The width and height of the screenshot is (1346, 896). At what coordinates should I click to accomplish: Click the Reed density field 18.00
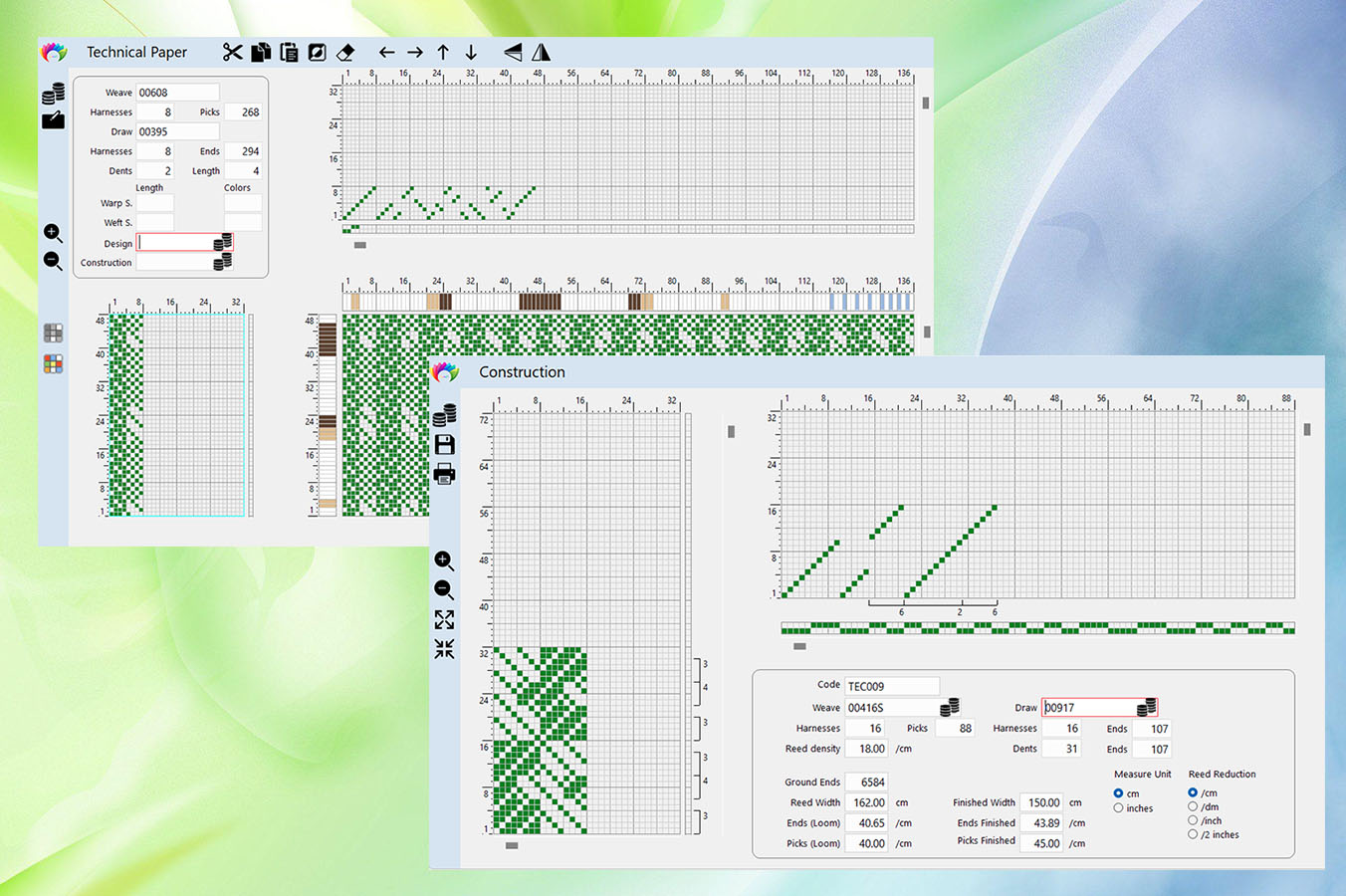pyautogui.click(x=866, y=749)
